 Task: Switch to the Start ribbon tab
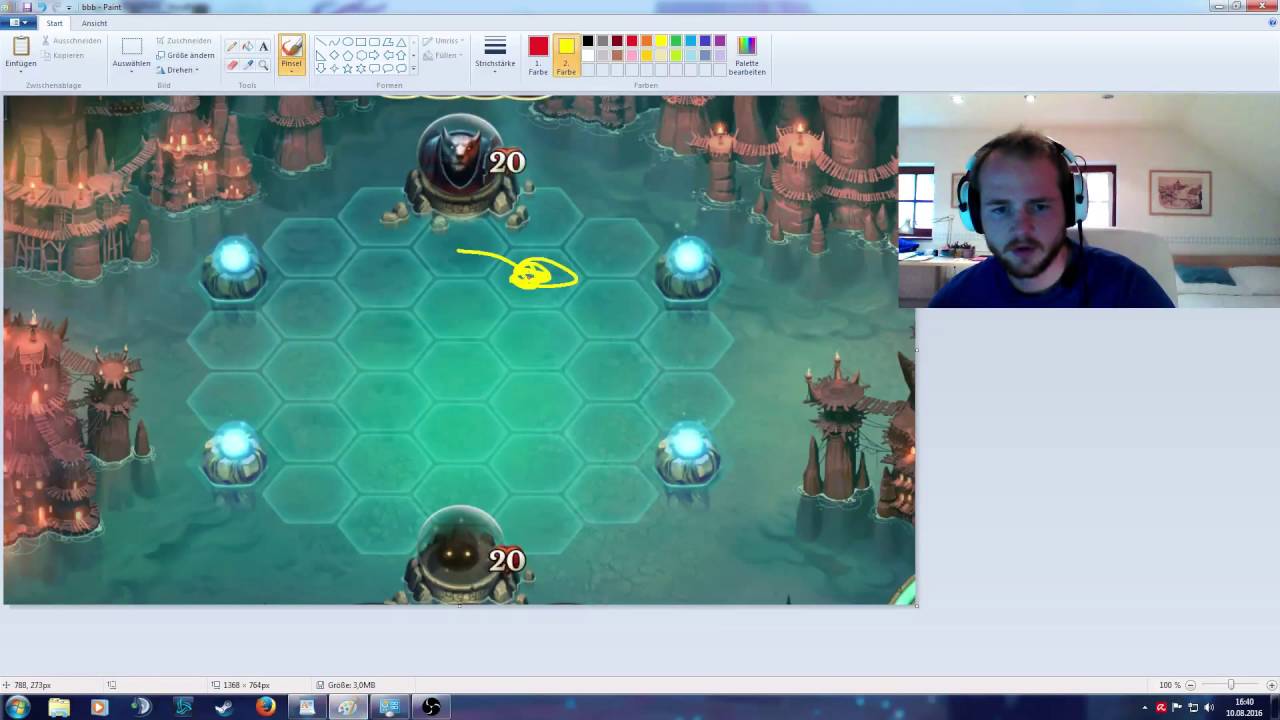(x=54, y=23)
